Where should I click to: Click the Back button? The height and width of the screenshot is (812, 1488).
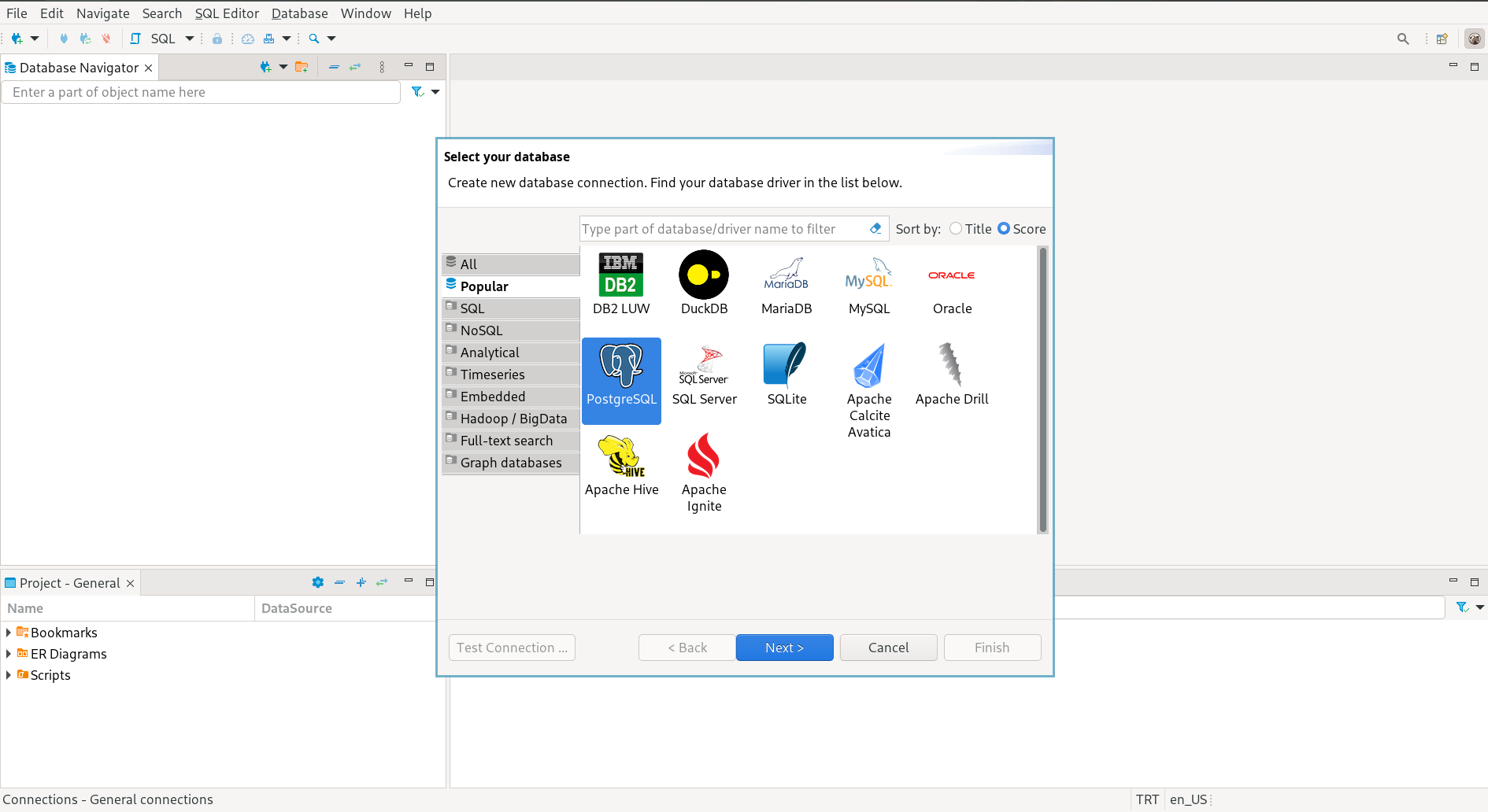[687, 648]
